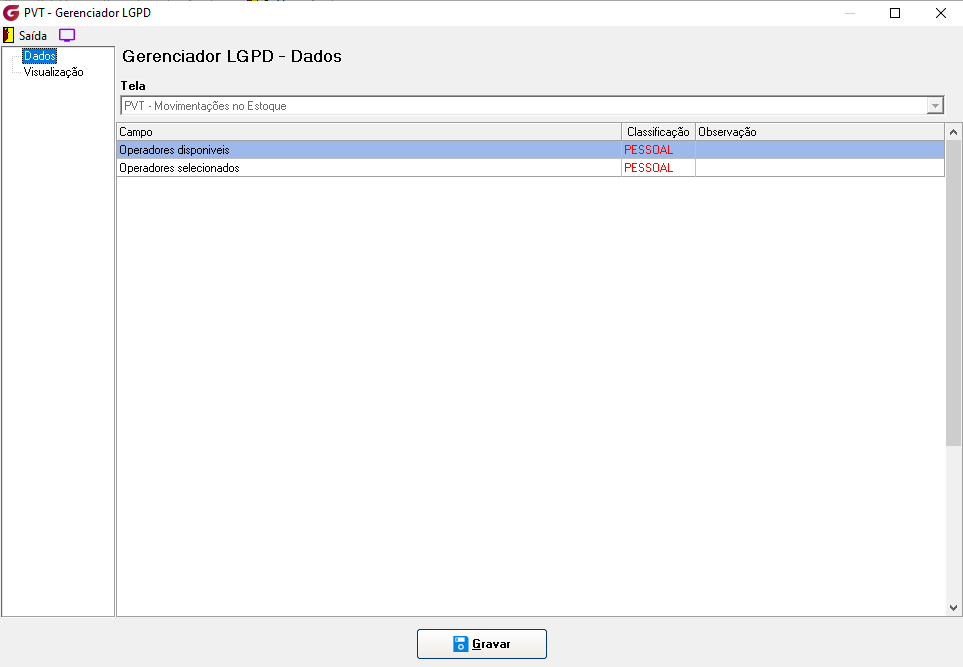Click PESSOAL classification of Operadores disponiveis
The image size is (963, 667).
[x=649, y=150]
